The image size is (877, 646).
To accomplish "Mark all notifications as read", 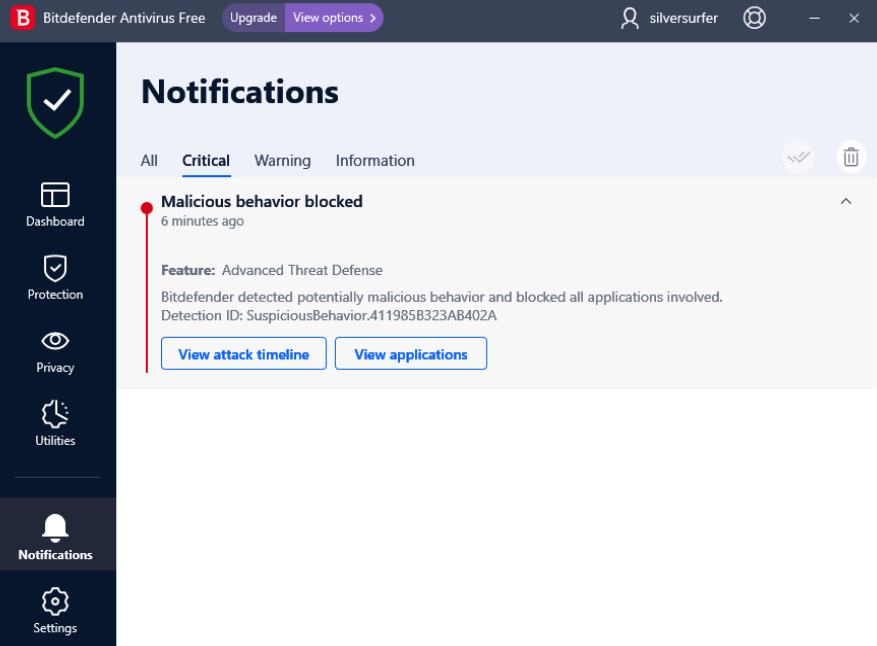I will pyautogui.click(x=797, y=157).
